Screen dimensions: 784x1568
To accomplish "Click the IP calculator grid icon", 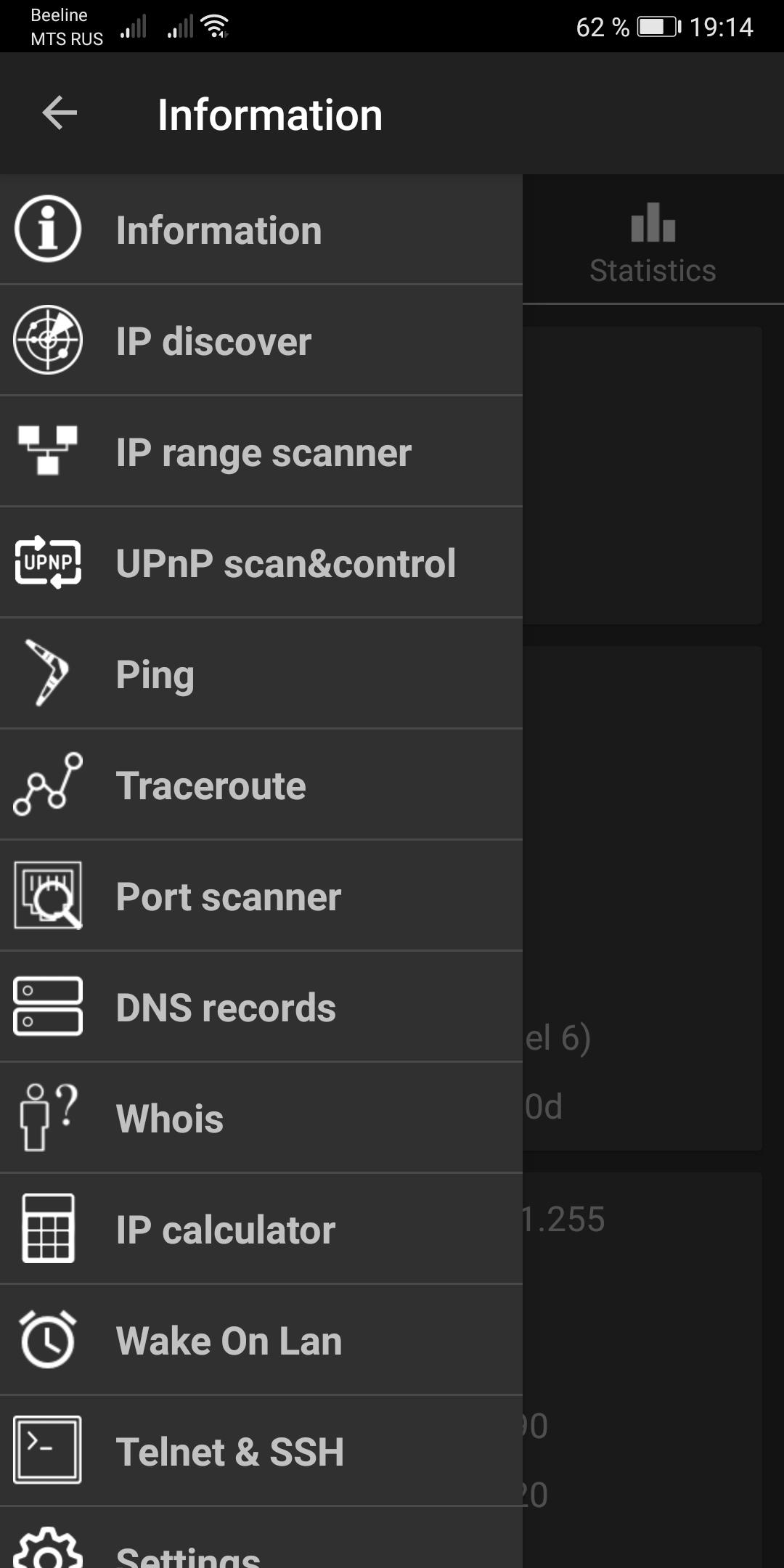I will 48,1228.
